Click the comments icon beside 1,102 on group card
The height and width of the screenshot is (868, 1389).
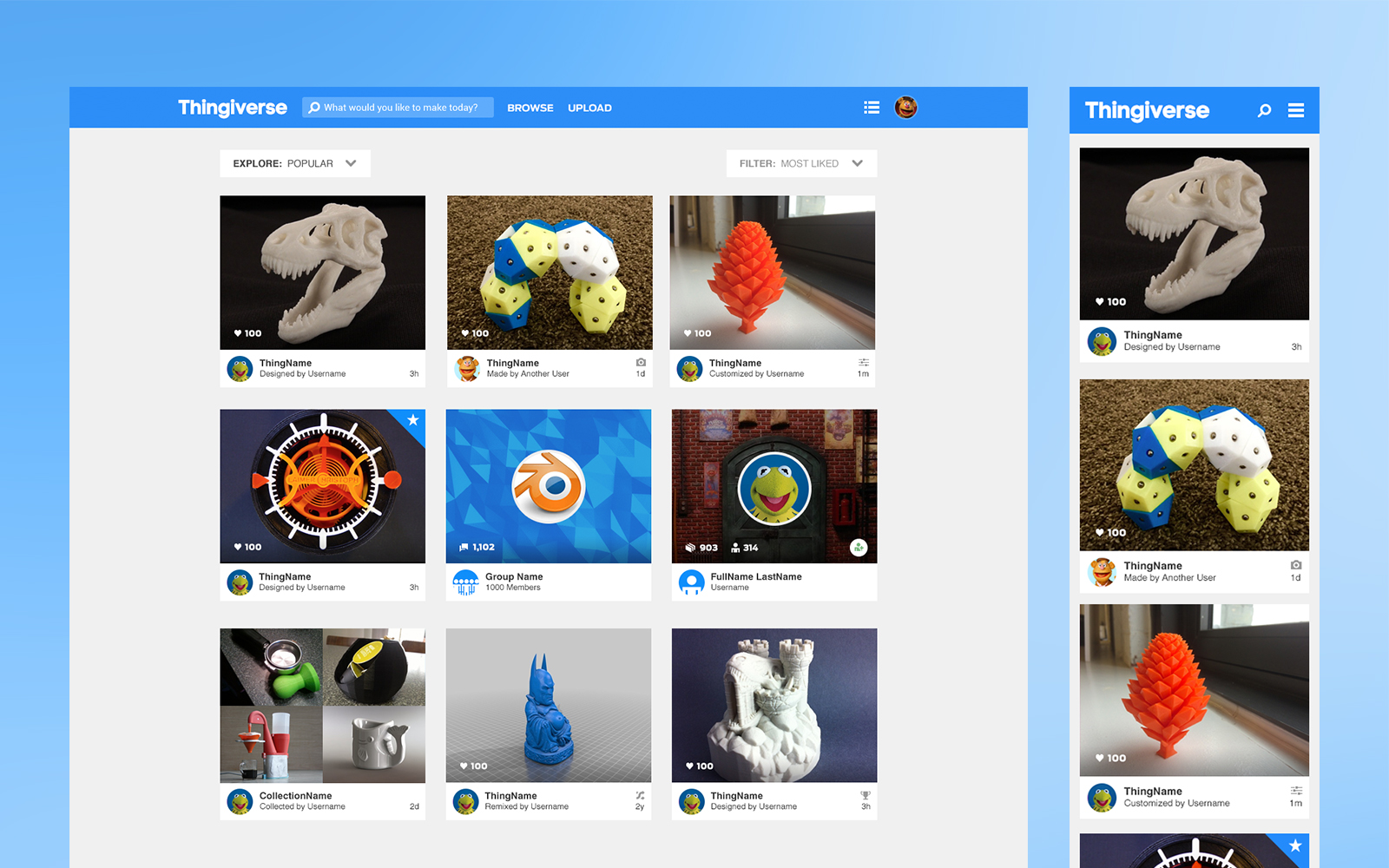(x=464, y=547)
